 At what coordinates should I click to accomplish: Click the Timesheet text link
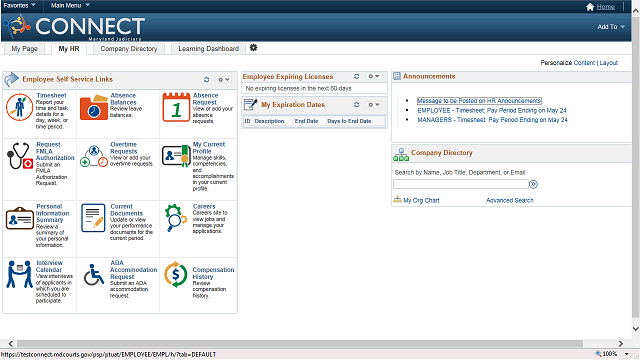click(51, 95)
